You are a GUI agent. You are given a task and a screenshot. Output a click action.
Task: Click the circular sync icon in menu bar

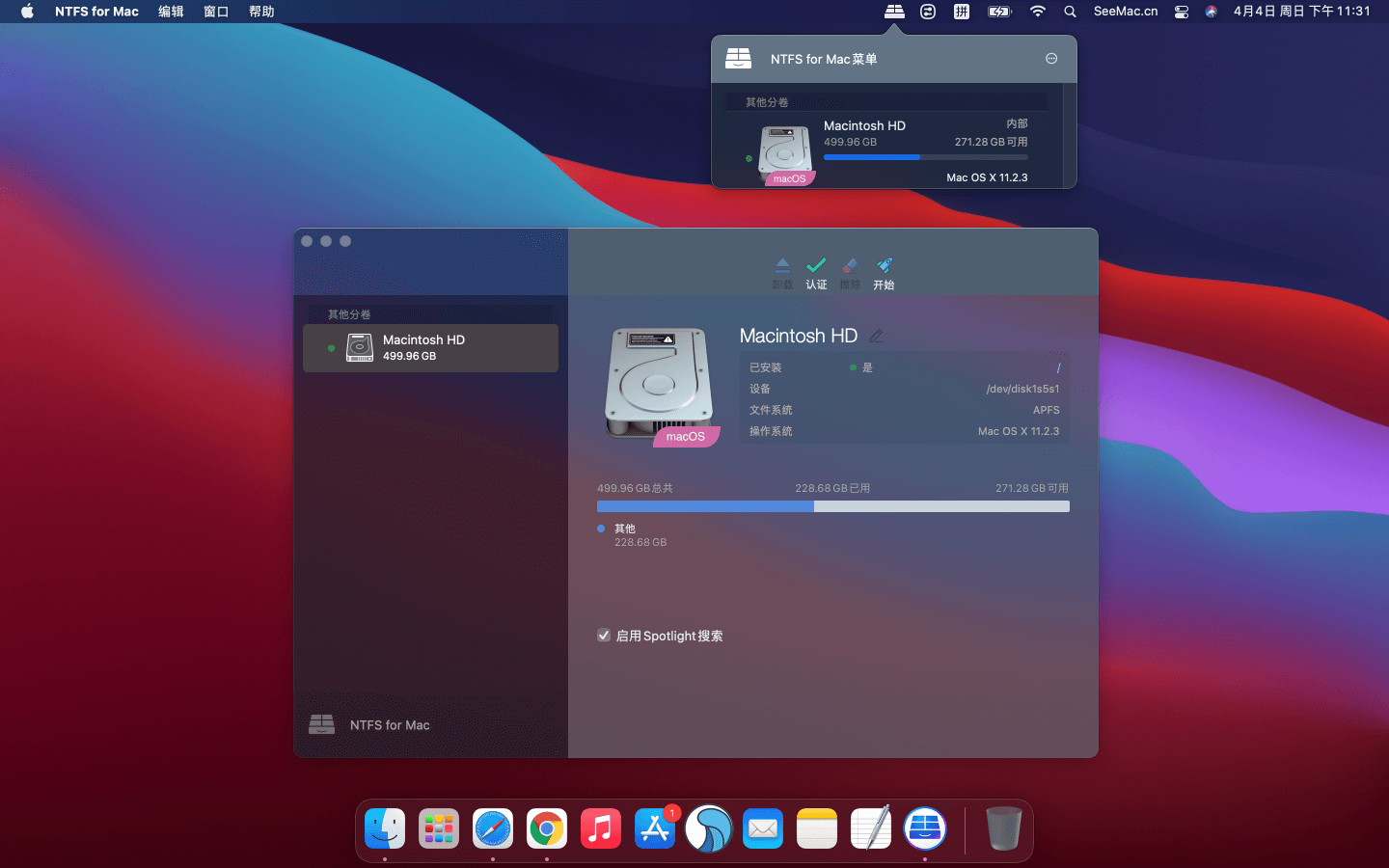[928, 12]
